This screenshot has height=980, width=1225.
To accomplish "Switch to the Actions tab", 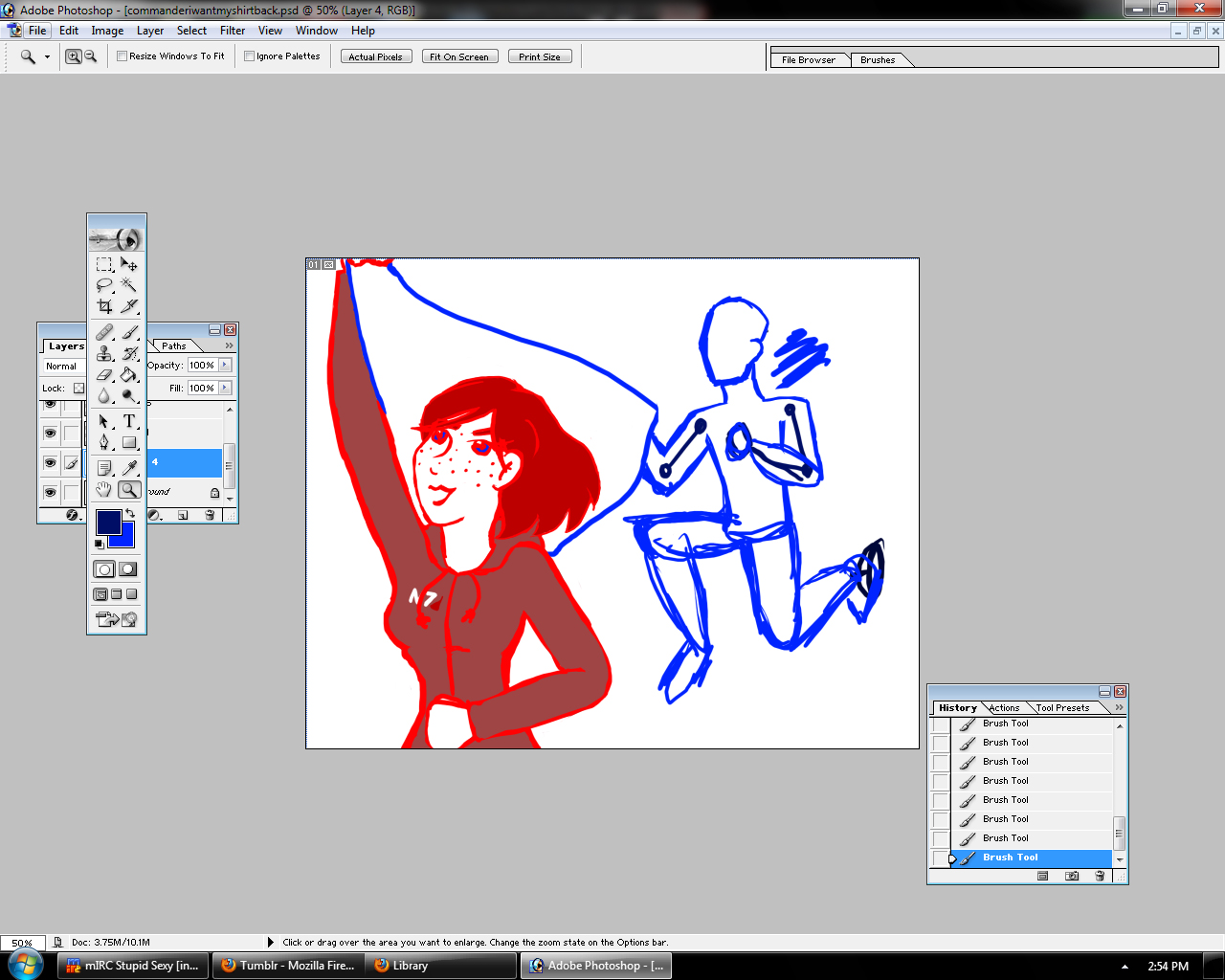I will coord(1004,708).
